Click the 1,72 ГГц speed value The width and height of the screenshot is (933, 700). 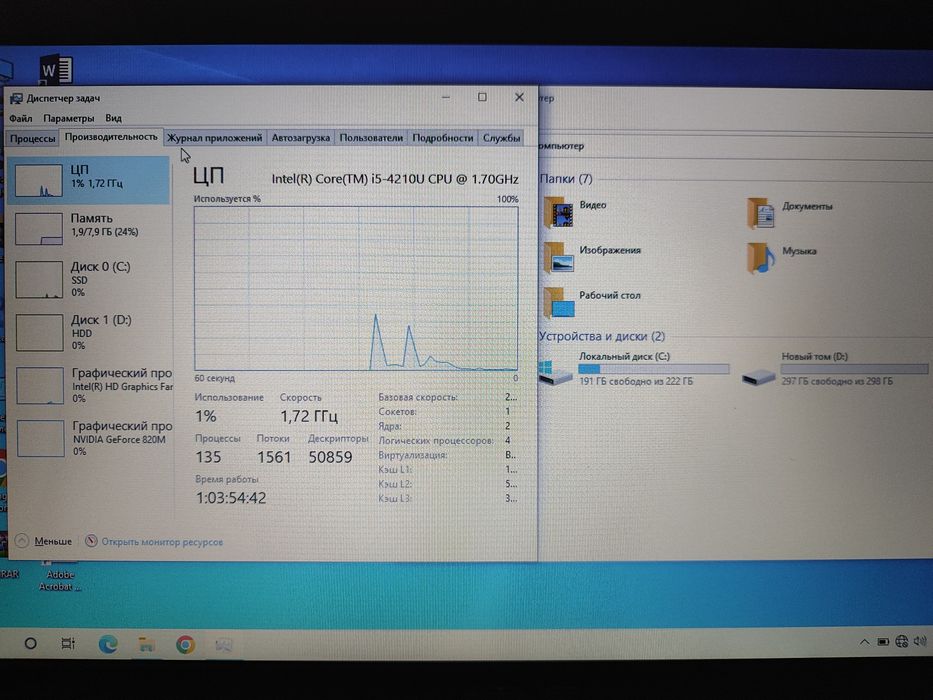[309, 416]
